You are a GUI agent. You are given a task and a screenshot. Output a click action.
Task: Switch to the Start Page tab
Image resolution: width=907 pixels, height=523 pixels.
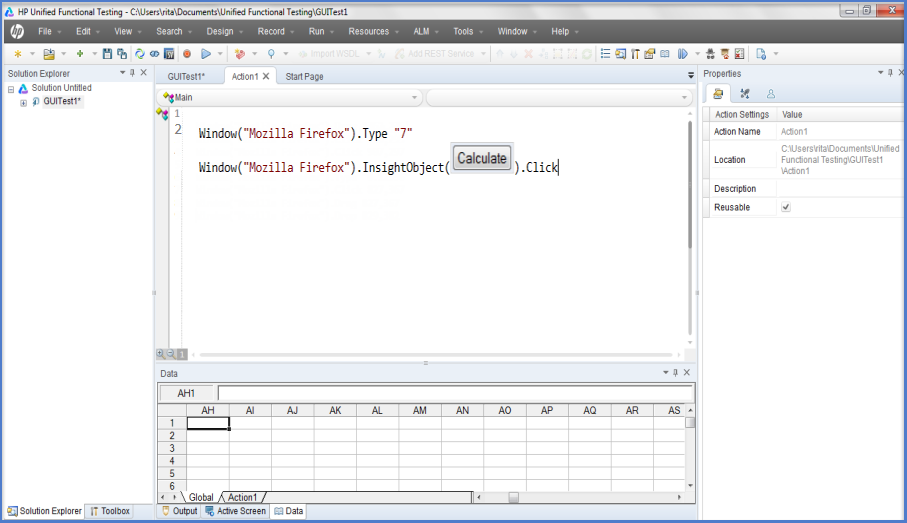(x=304, y=76)
